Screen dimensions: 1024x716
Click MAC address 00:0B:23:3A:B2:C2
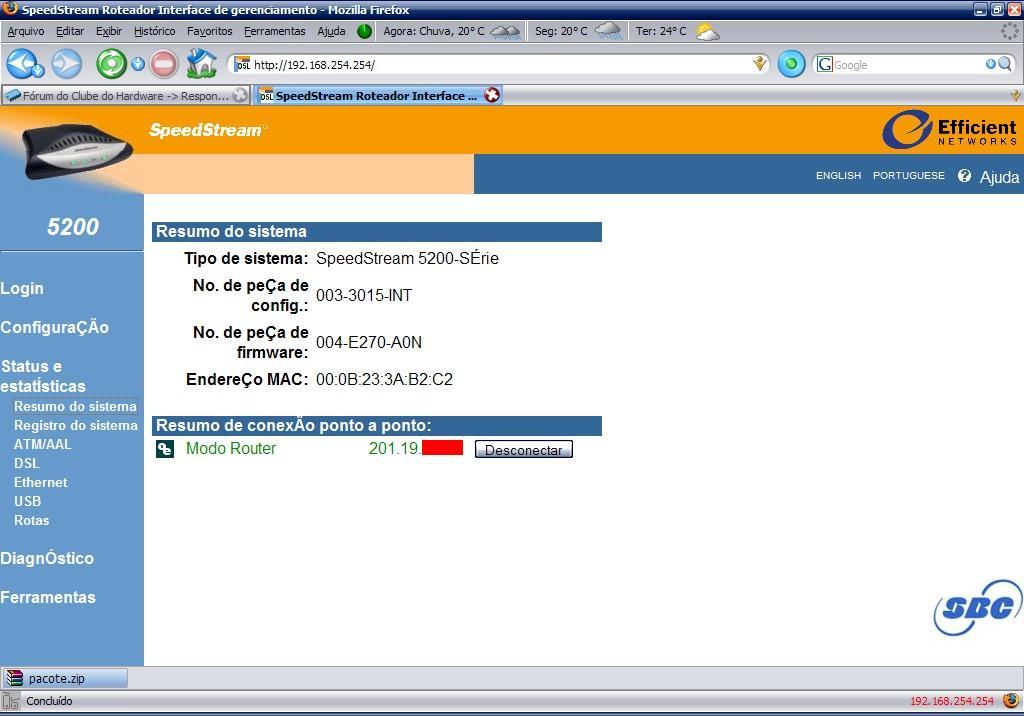pos(385,380)
